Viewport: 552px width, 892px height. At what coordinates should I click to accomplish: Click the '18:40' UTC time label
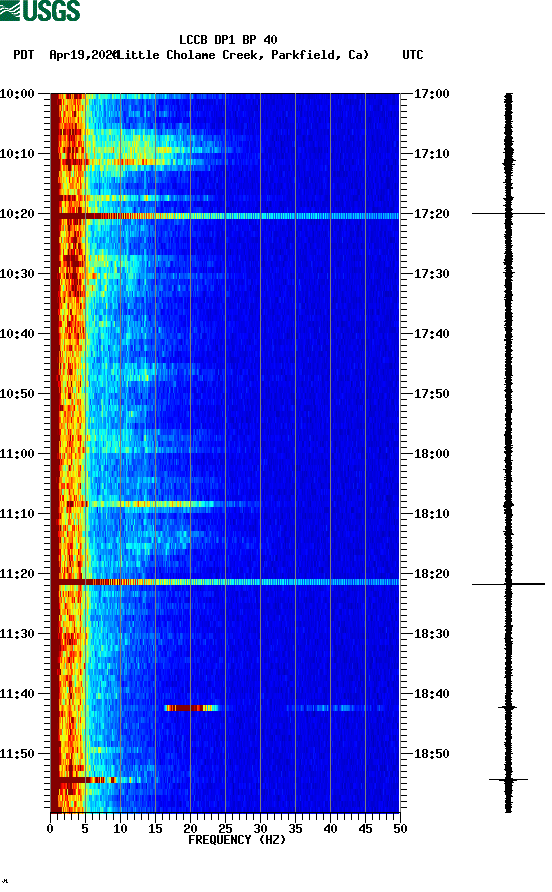click(x=431, y=694)
